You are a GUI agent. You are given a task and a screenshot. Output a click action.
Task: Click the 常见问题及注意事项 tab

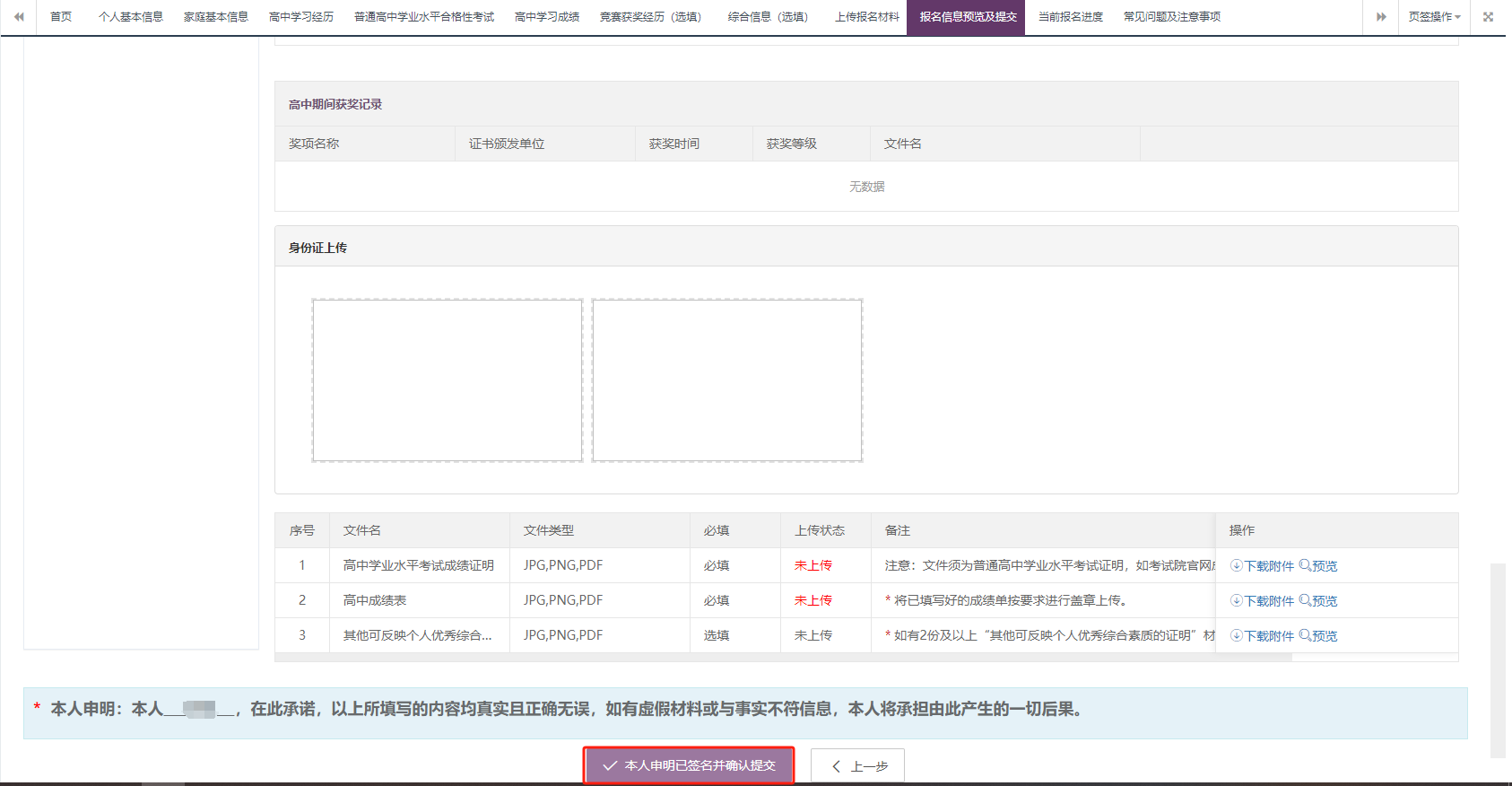tap(1171, 17)
